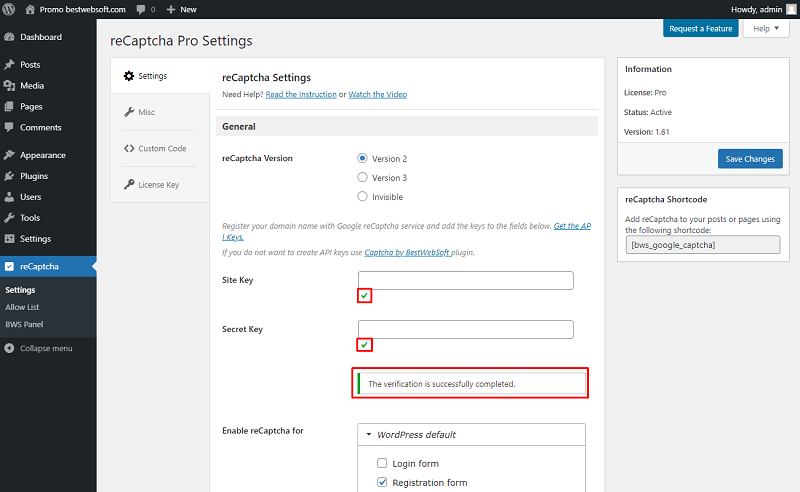800x492 pixels.
Task: Click the 'License: Pro' text
Action: coord(645,92)
